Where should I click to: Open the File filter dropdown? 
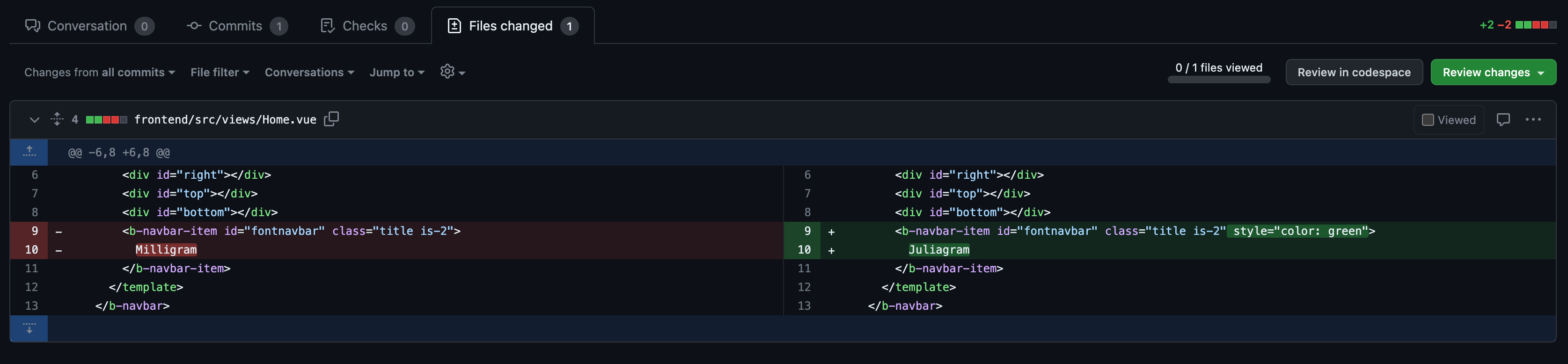pos(220,73)
